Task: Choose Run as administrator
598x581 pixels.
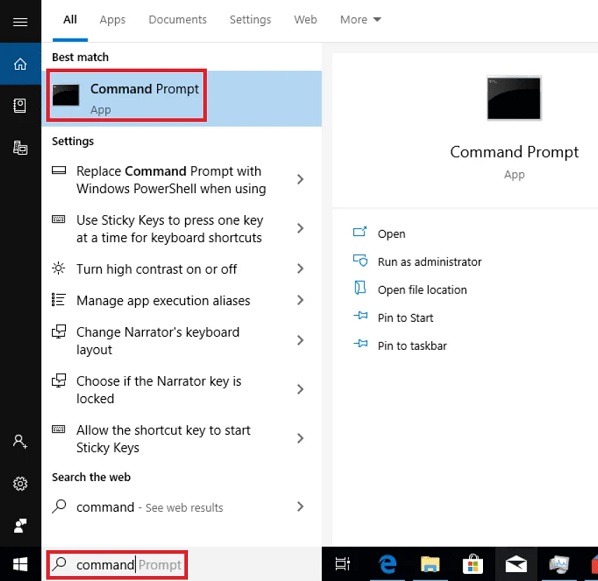Action: point(429,262)
